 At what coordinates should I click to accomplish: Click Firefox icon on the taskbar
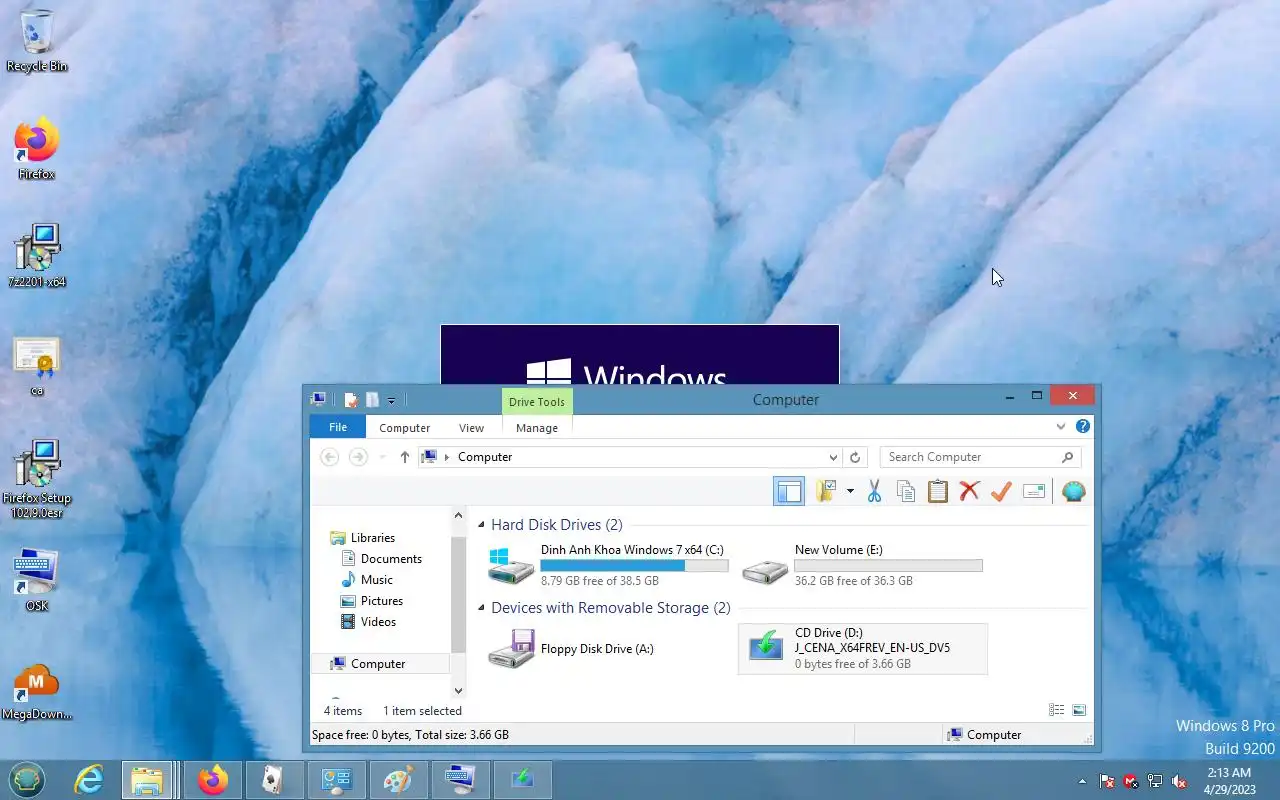(213, 780)
